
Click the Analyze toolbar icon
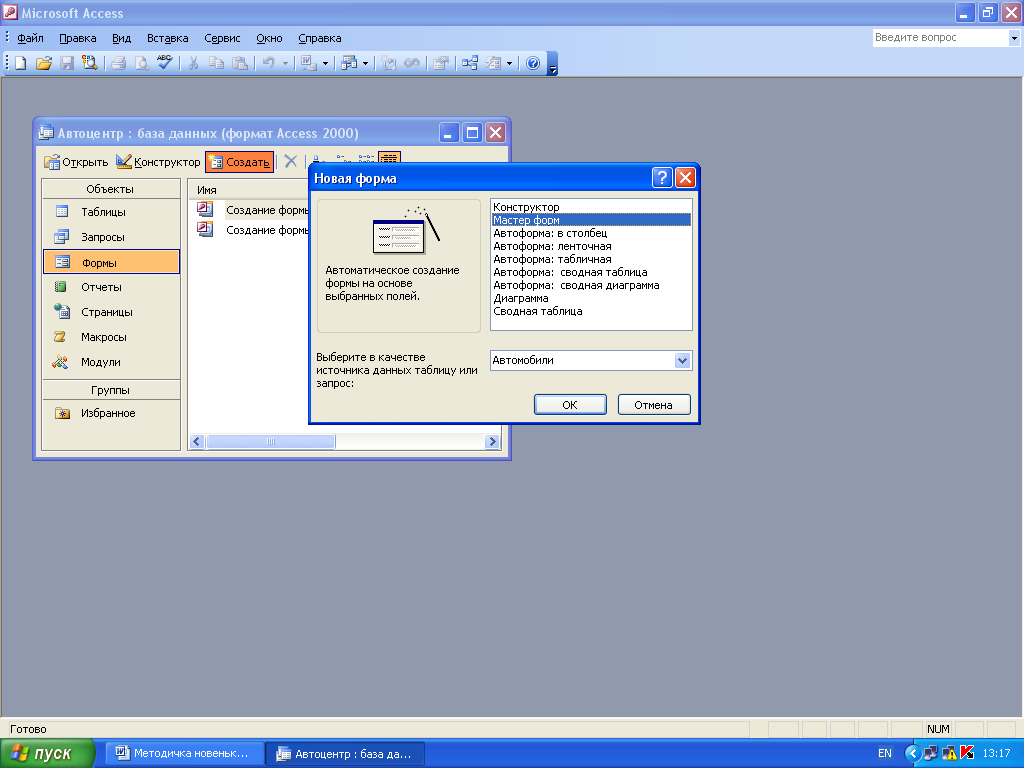pyautogui.click(x=349, y=63)
